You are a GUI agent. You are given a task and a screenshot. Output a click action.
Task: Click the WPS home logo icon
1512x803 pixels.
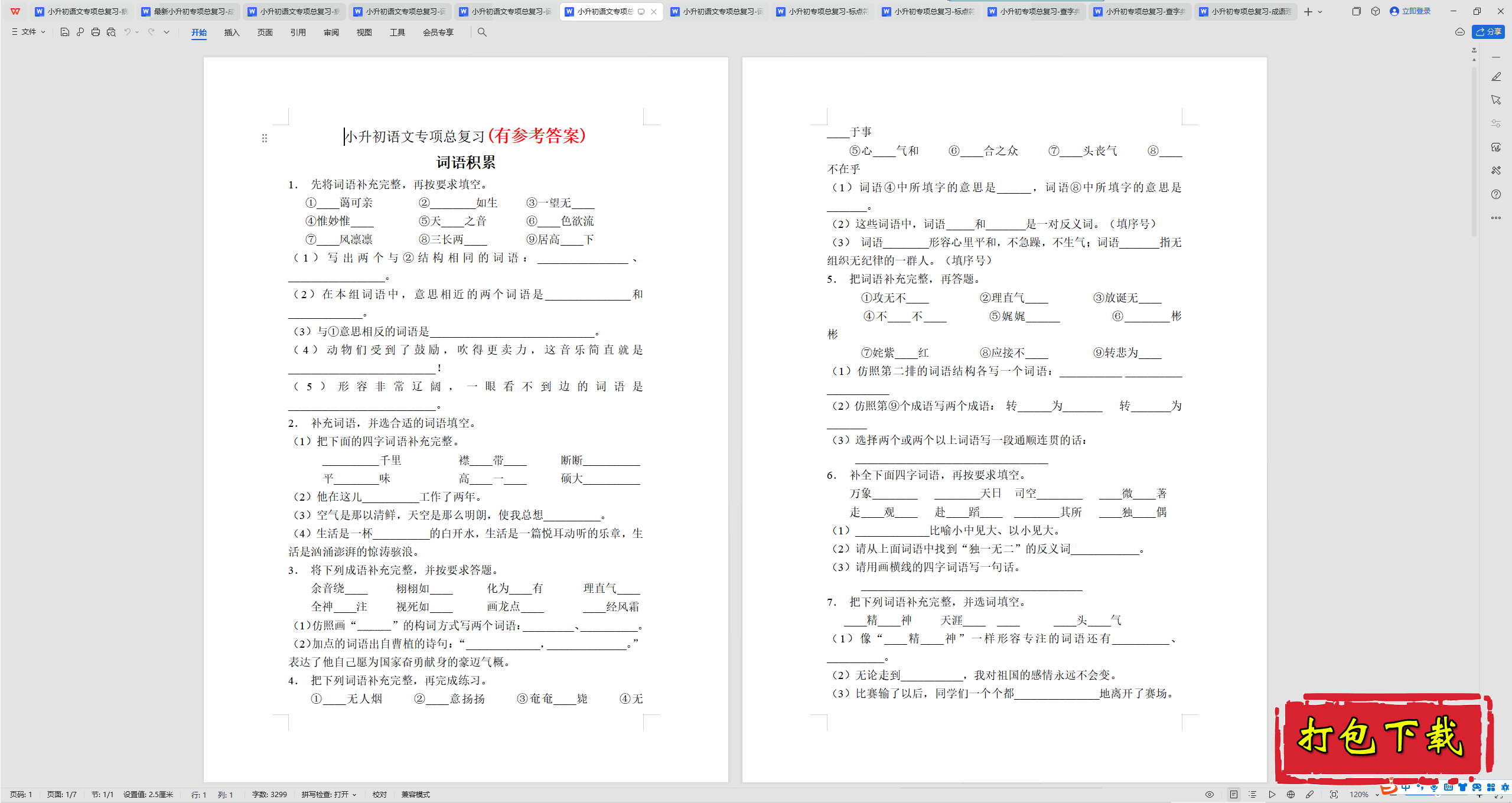click(x=15, y=11)
